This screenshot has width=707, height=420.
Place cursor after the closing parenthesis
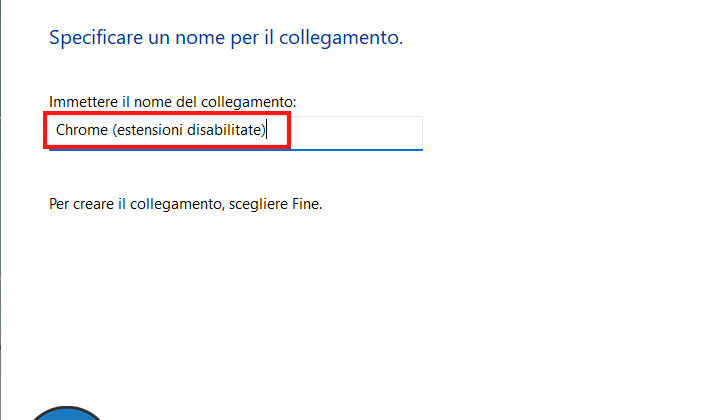coord(268,131)
